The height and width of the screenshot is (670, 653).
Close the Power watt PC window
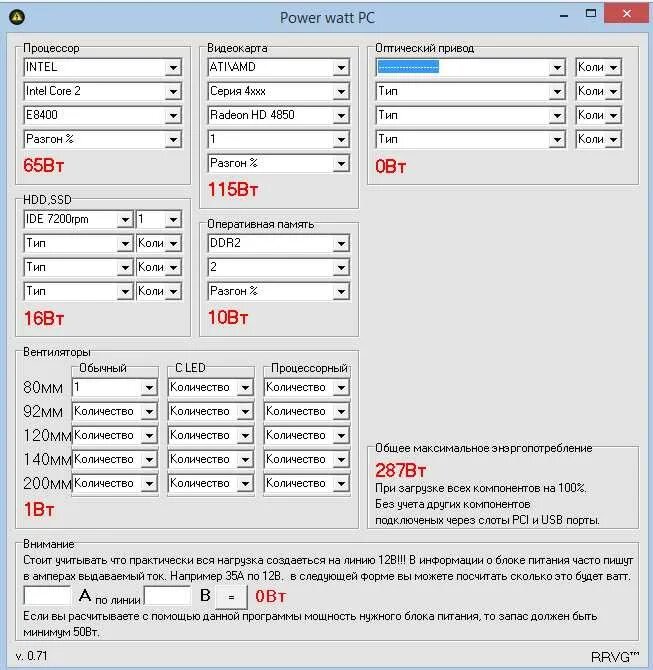click(x=627, y=14)
